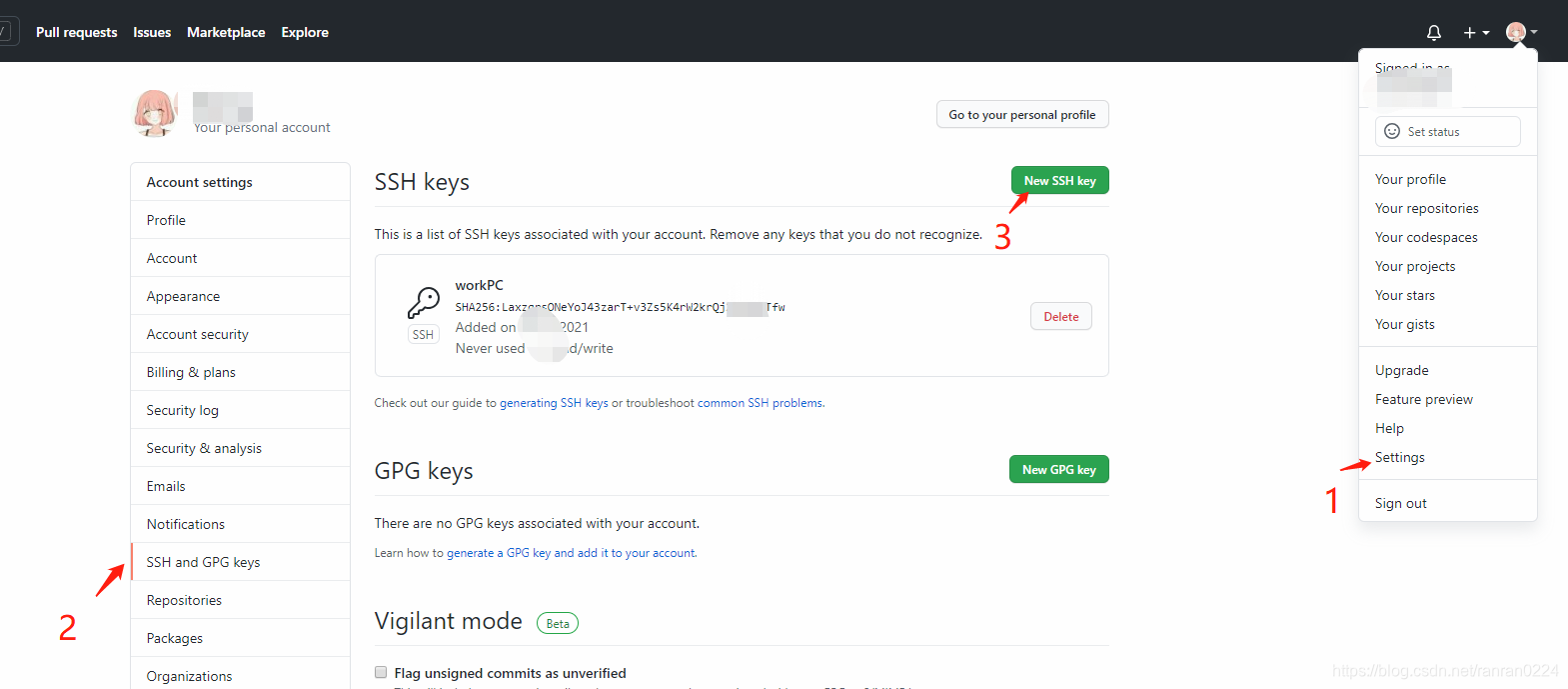The width and height of the screenshot is (1568, 689).
Task: Select Account security in settings sidebar
Action: click(240, 334)
